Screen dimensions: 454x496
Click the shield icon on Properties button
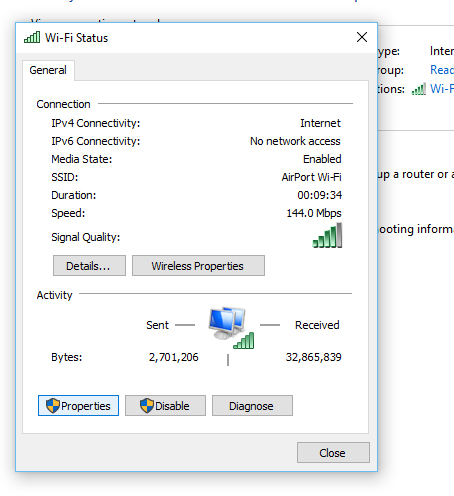[53, 406]
